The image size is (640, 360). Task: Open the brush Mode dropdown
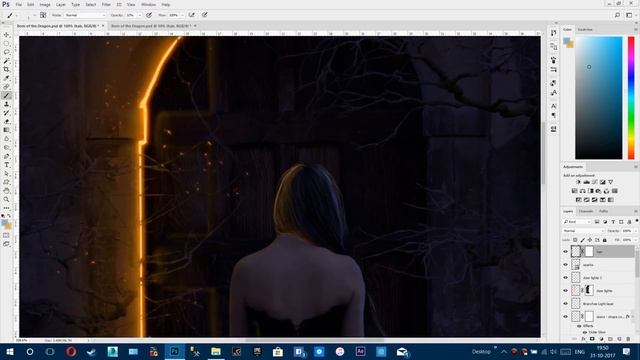tap(85, 15)
